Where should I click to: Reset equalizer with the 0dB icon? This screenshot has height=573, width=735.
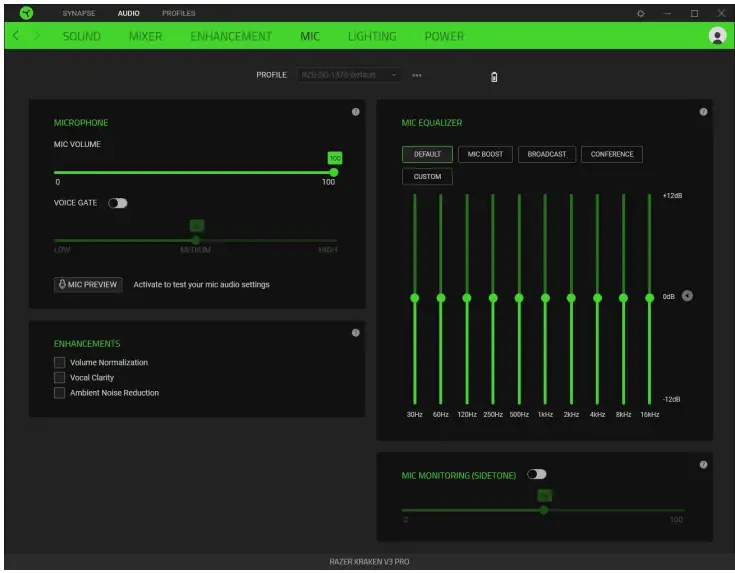pyautogui.click(x=687, y=297)
